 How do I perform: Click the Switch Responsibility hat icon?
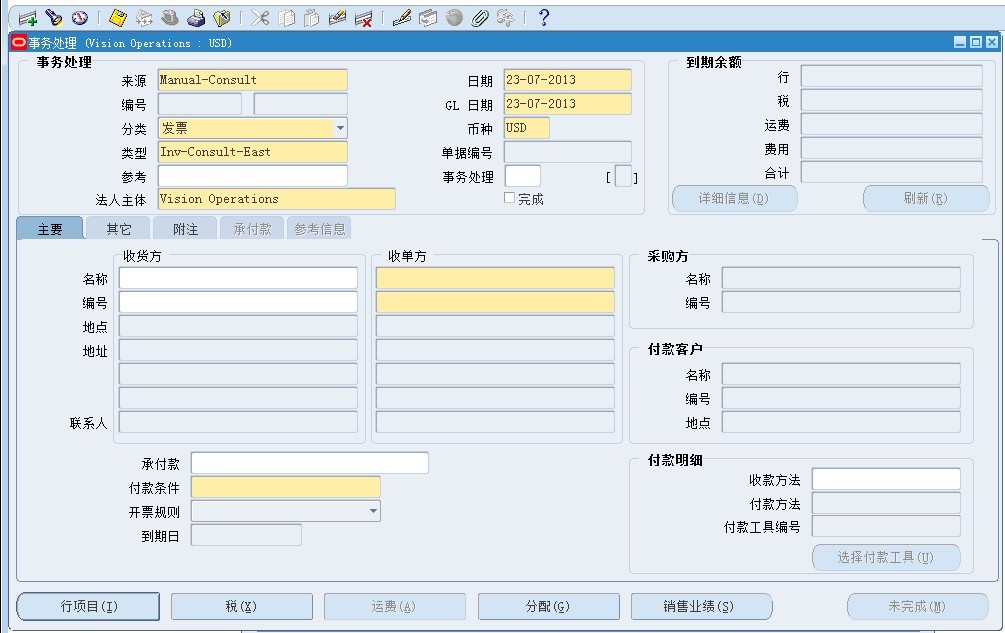tap(170, 18)
